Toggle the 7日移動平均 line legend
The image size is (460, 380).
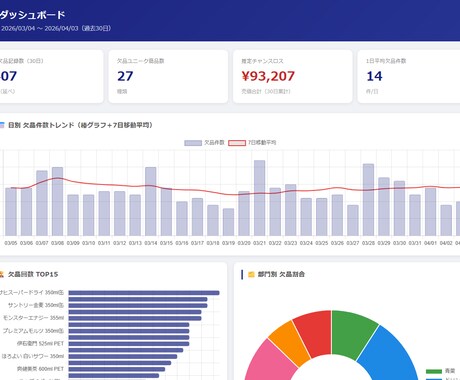252,143
